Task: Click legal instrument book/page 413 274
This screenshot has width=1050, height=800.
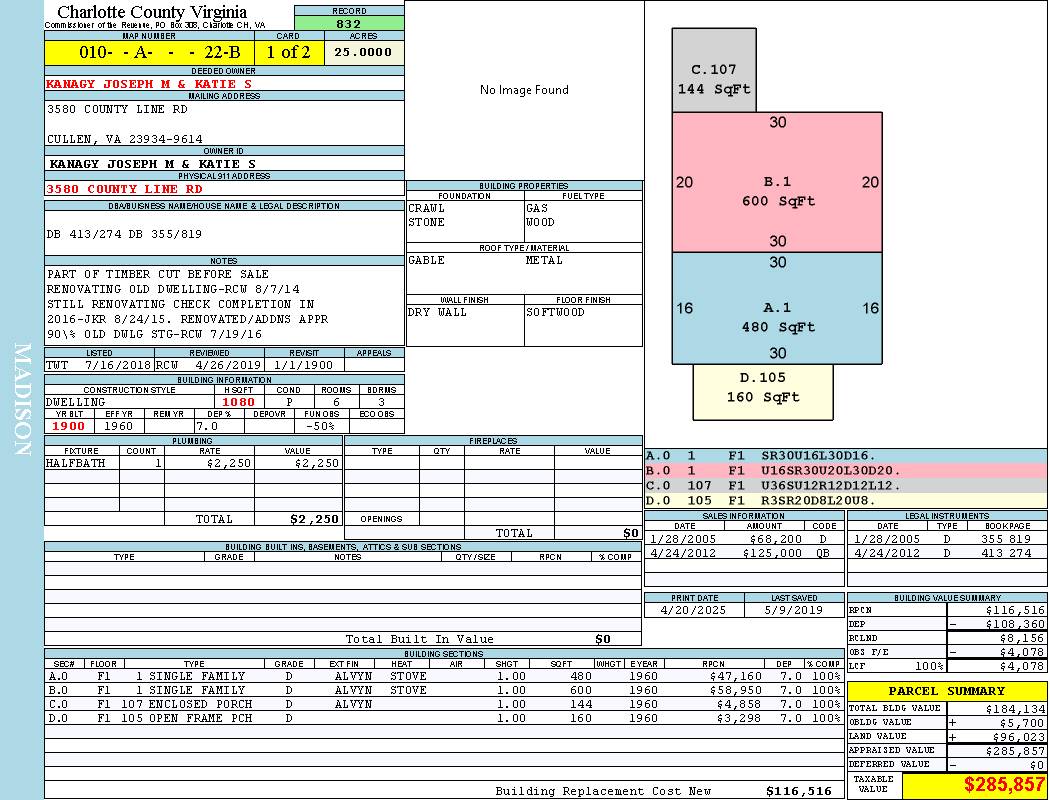Action: [x=1006, y=554]
